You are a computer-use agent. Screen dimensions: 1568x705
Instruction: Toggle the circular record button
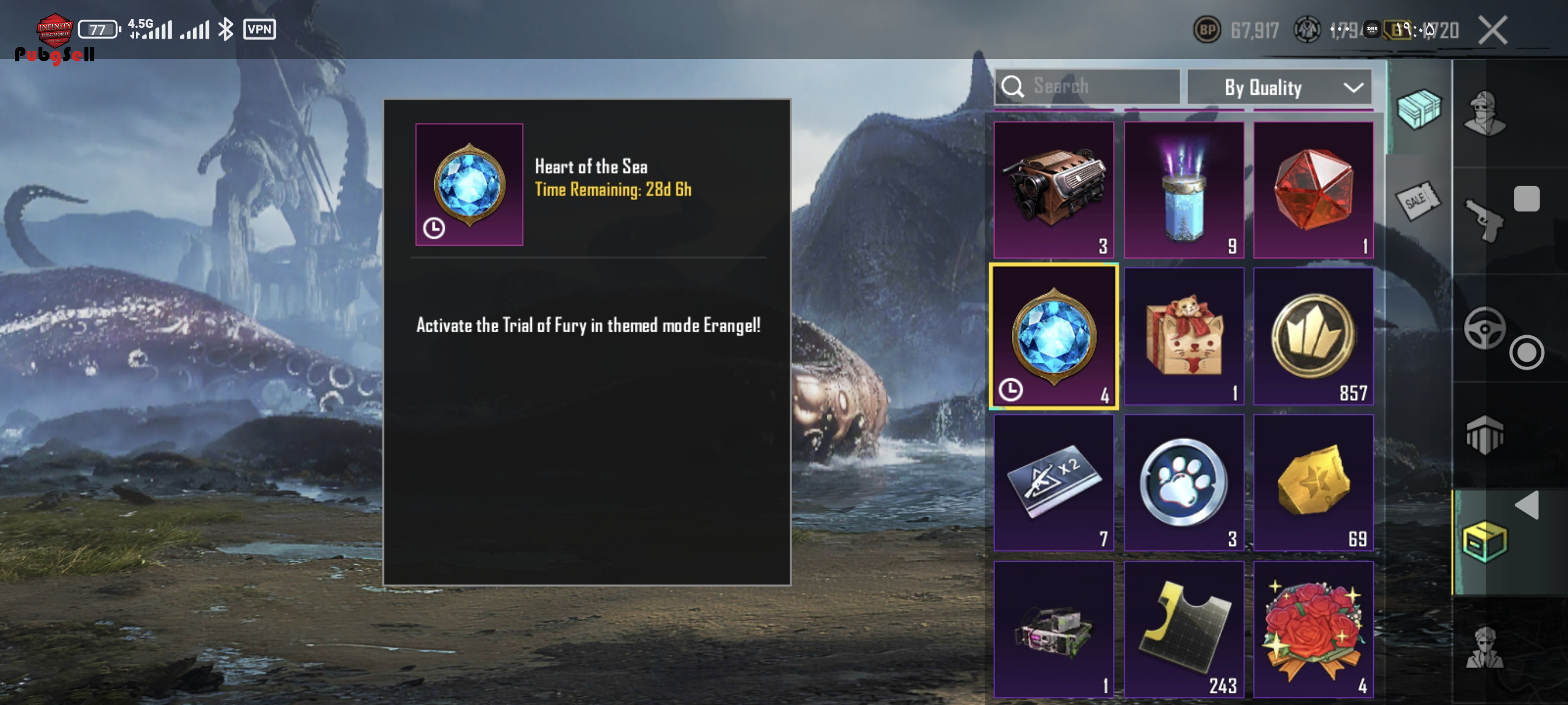click(x=1526, y=352)
